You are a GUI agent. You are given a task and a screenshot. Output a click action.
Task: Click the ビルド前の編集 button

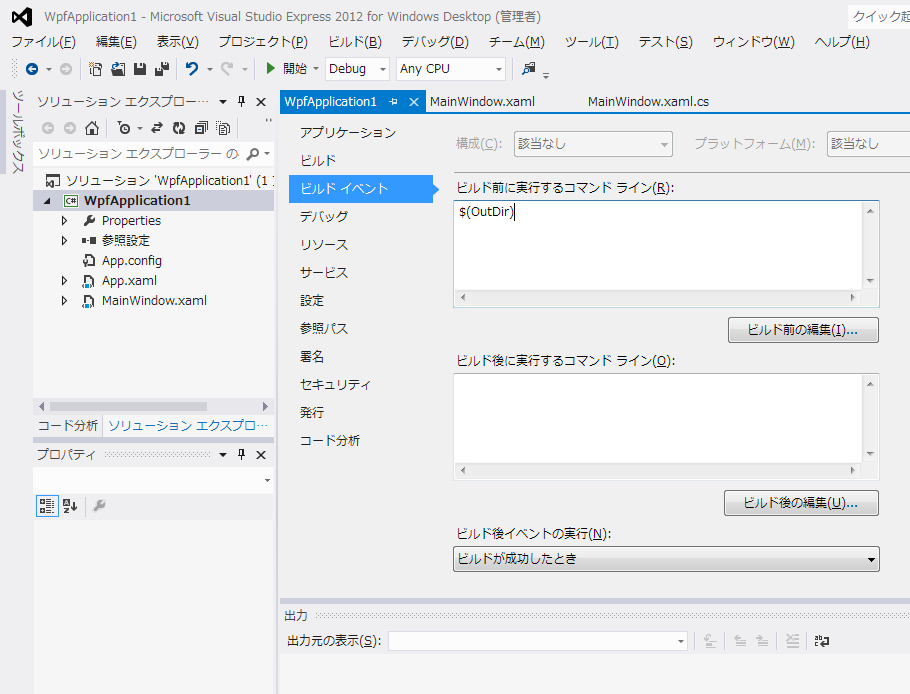tap(802, 330)
